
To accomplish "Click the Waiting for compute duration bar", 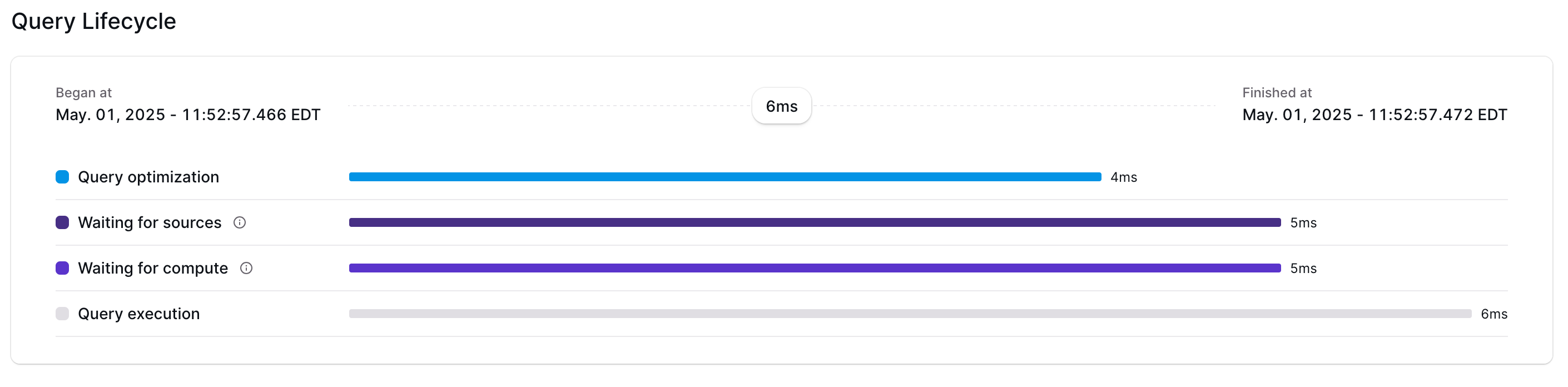I will point(755,268).
